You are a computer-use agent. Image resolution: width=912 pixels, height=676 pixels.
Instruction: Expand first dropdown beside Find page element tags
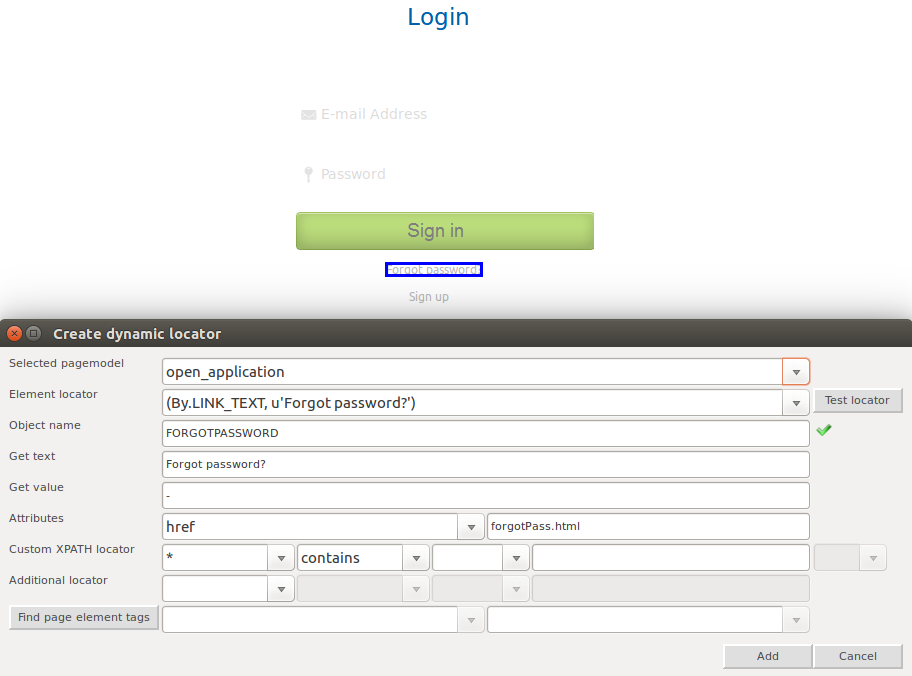(x=471, y=620)
